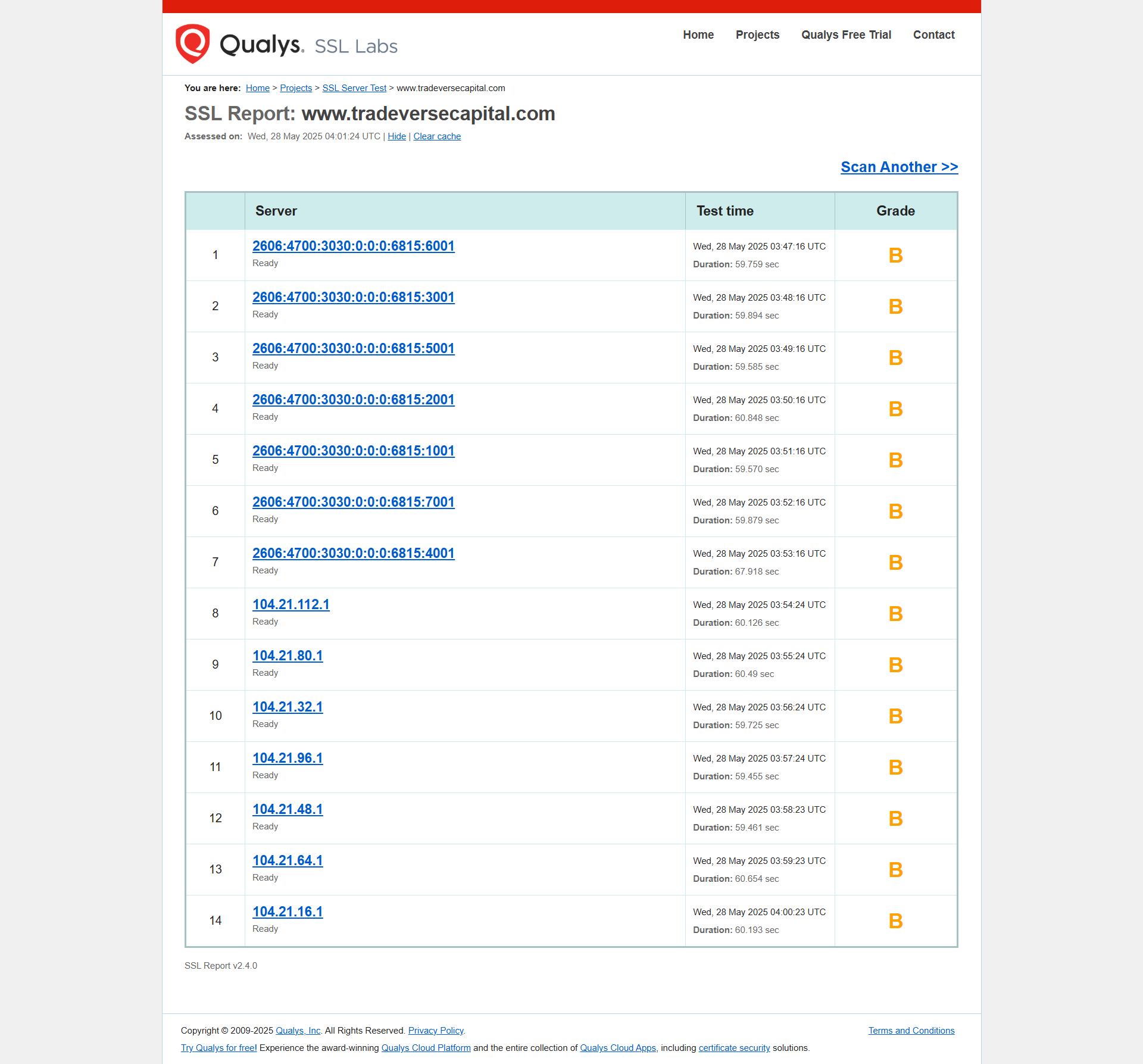
Task: Open server 104.21.16.1 details
Action: [288, 912]
